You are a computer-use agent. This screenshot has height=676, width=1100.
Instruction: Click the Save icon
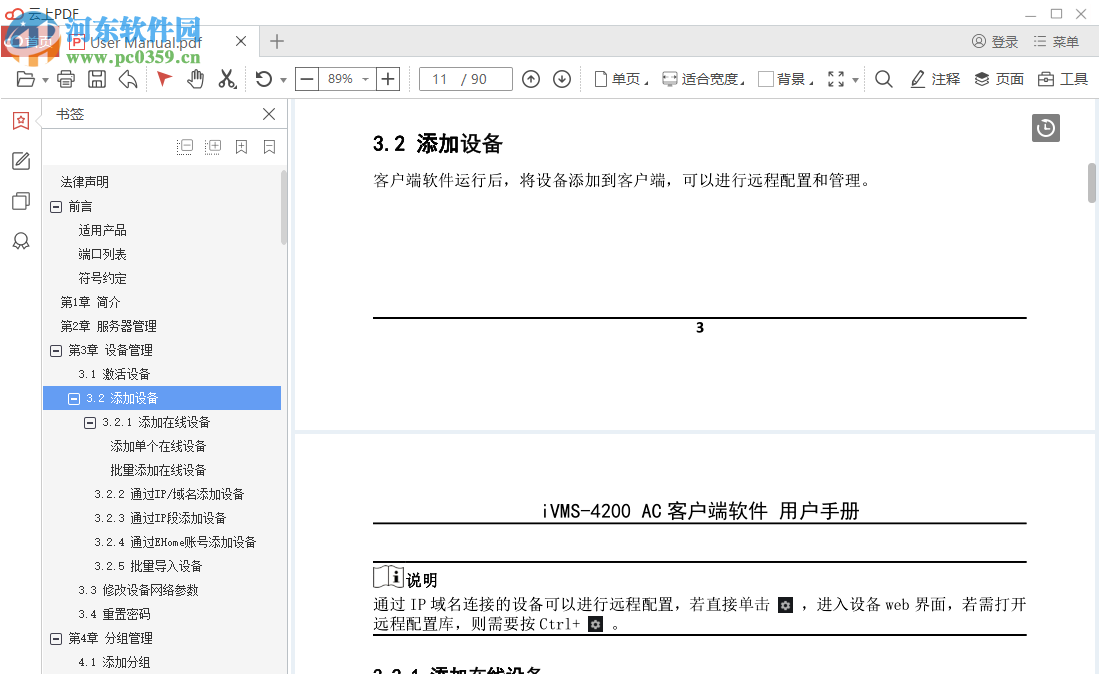coord(97,78)
